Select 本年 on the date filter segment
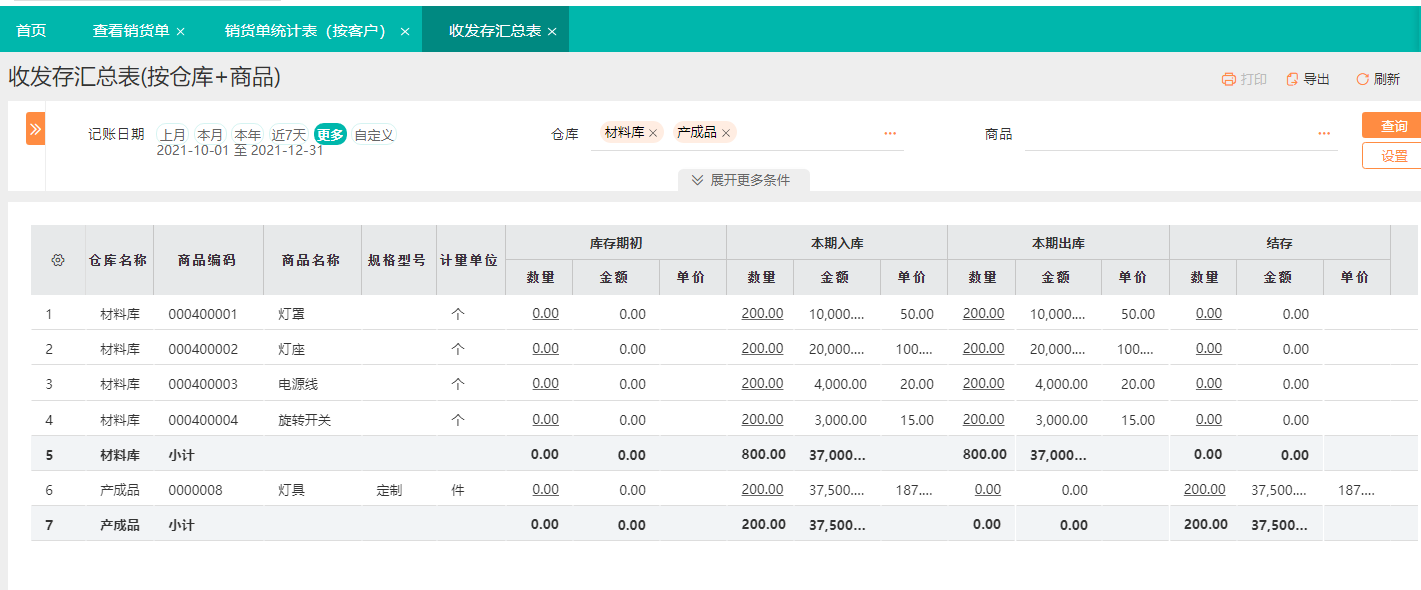Image resolution: width=1421 pixels, height=590 pixels. pyautogui.click(x=248, y=133)
